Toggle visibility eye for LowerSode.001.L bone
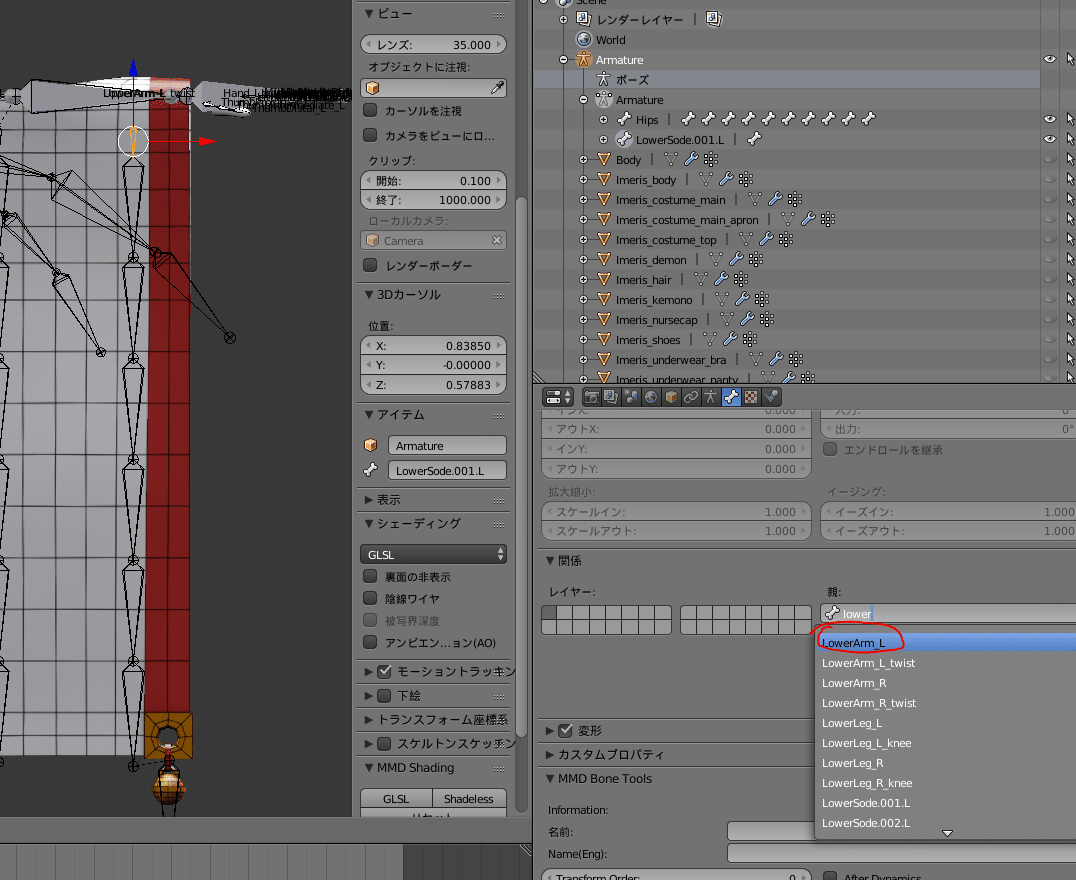 point(1049,139)
